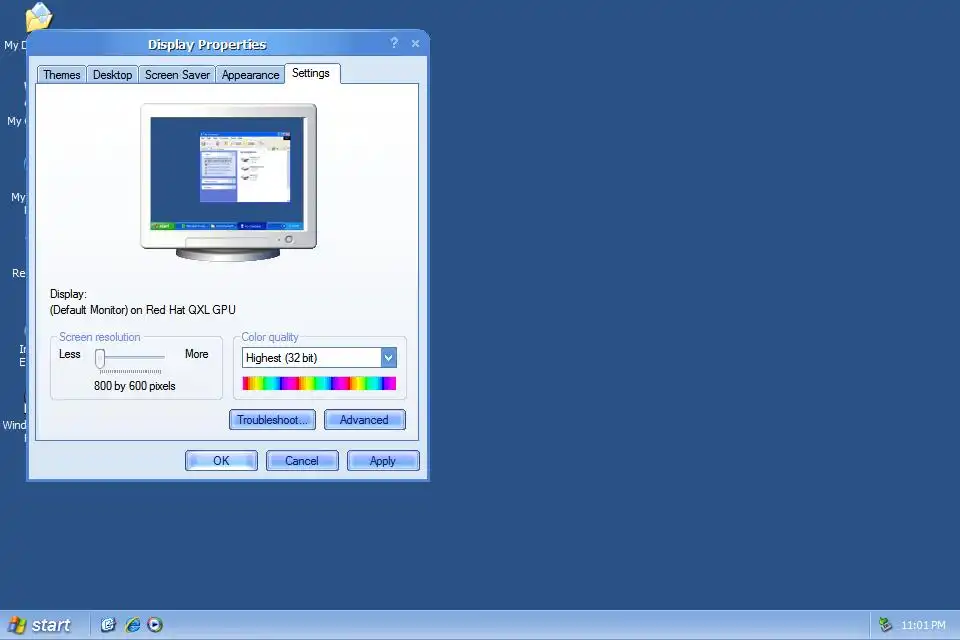Open the Color quality dropdown

tap(319, 358)
